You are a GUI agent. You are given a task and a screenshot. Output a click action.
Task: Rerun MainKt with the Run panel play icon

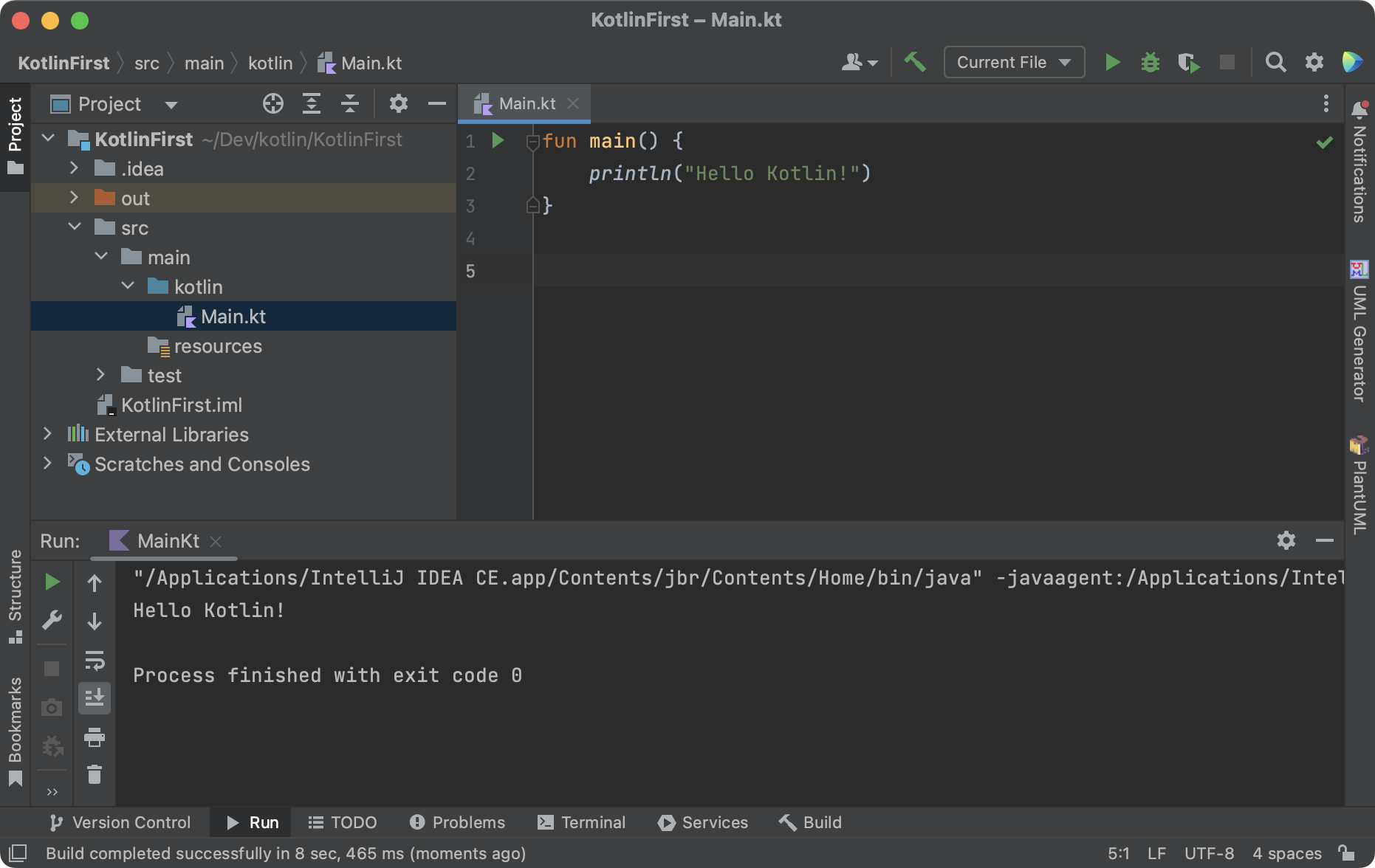click(x=52, y=582)
